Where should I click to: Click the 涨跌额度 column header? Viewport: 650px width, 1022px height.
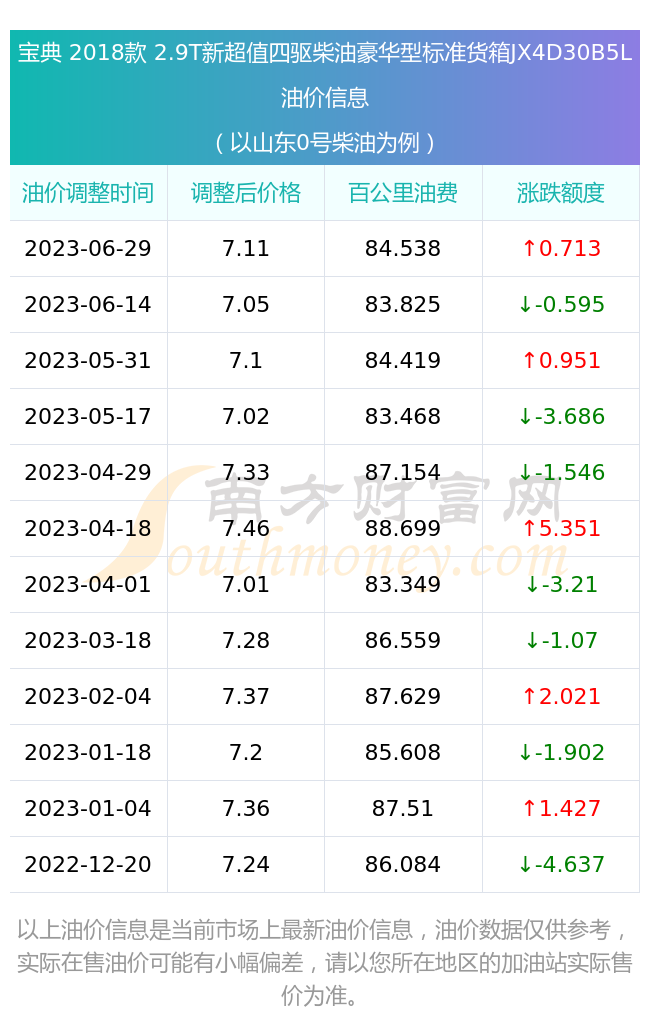[561, 193]
